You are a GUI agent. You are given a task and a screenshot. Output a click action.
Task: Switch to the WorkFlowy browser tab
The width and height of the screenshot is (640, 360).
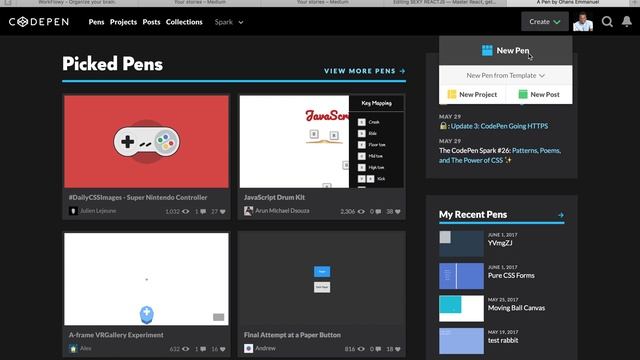click(x=77, y=2)
